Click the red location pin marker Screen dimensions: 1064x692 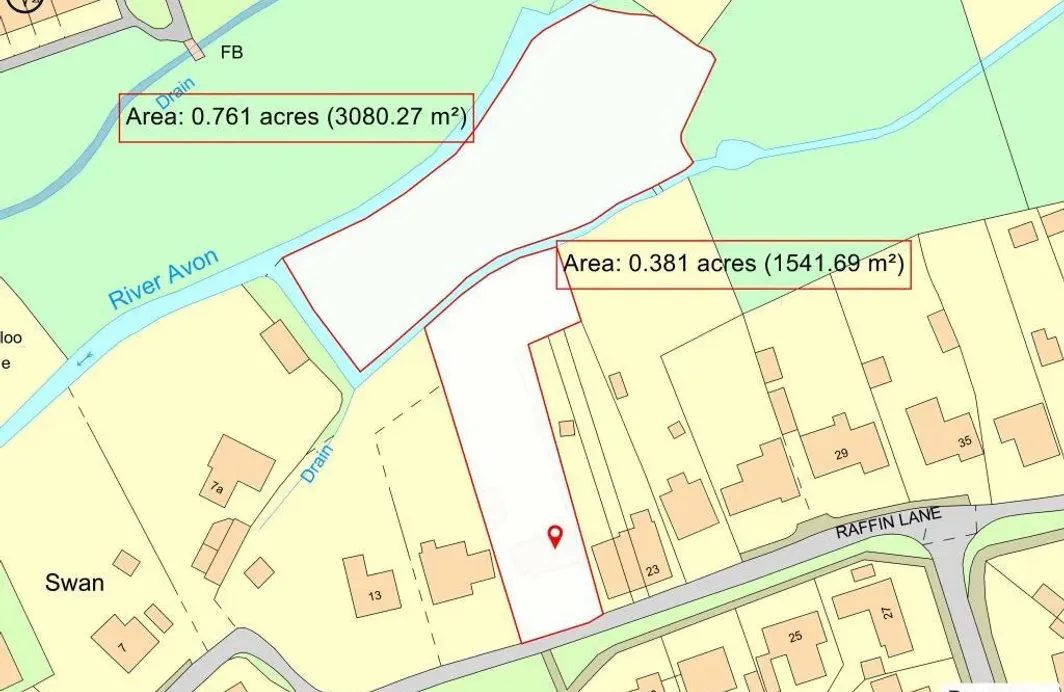[556, 537]
